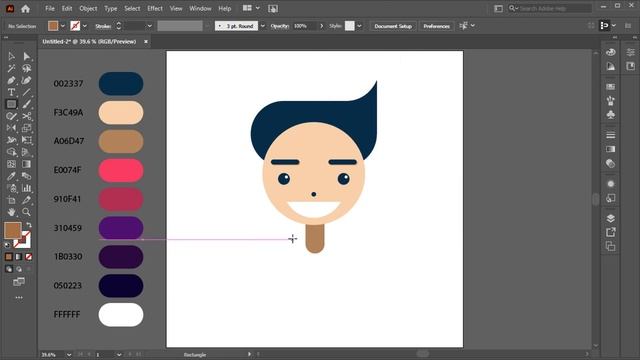
Task: Pick the Eyedropper tool
Action: point(11,176)
